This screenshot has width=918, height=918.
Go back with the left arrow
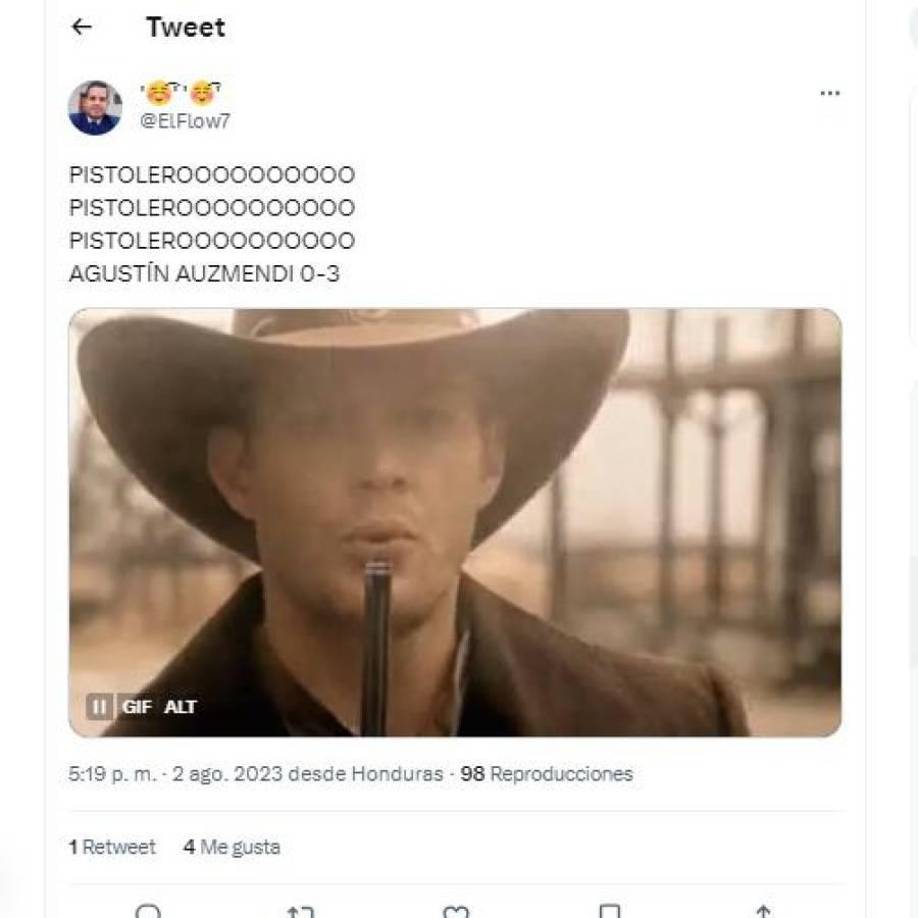pyautogui.click(x=82, y=28)
